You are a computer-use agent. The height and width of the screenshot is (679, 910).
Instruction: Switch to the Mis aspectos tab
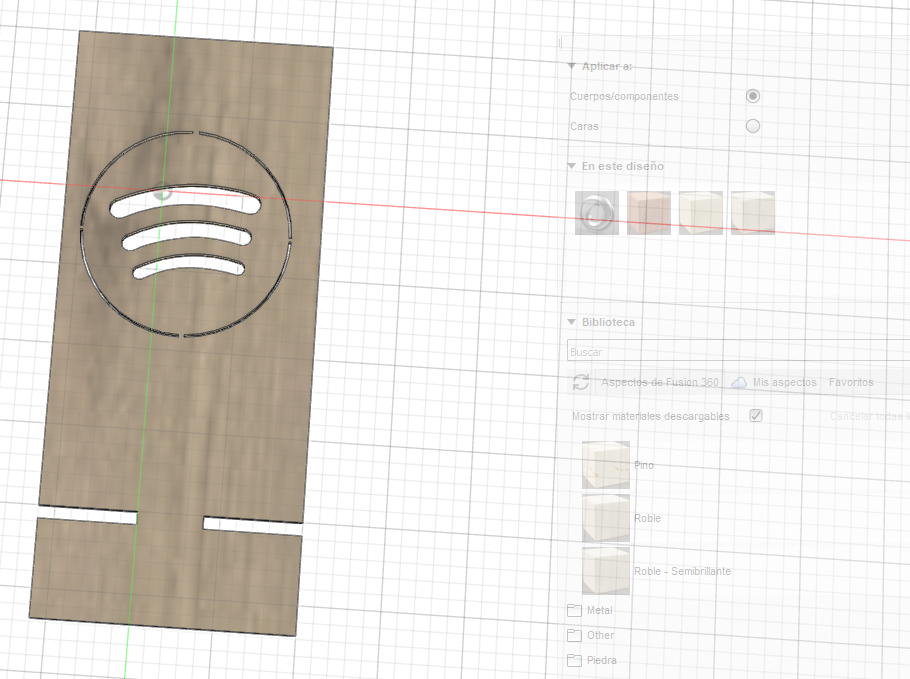774,382
